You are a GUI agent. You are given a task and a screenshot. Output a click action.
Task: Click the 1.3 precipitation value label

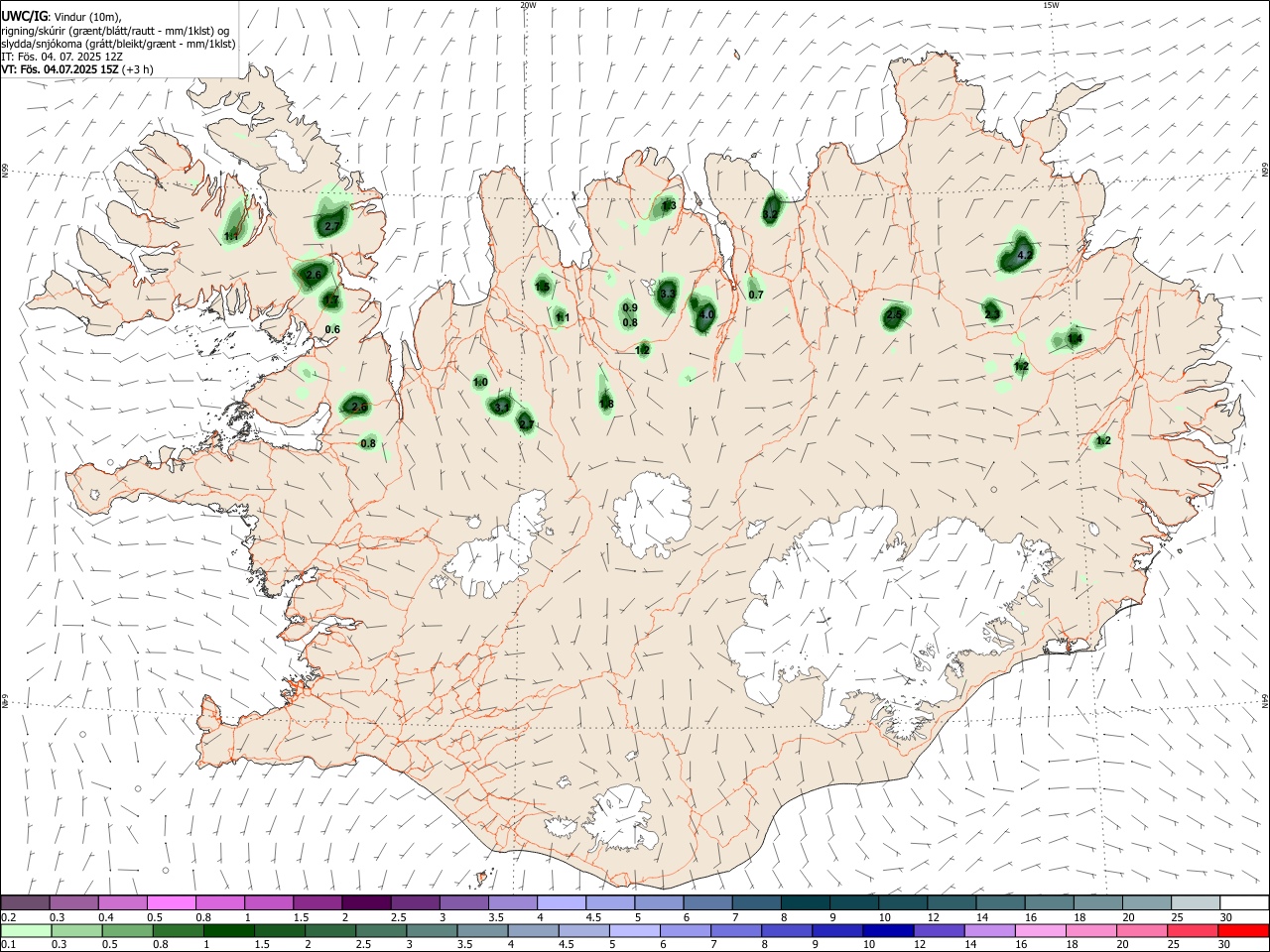point(669,206)
